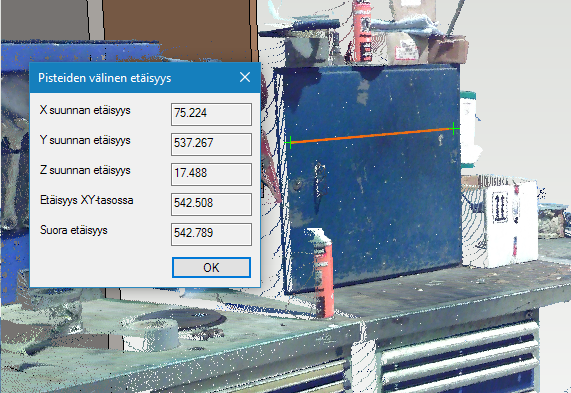The image size is (571, 393).
Task: Select the Suora etäisyys value field
Action: coord(211,234)
